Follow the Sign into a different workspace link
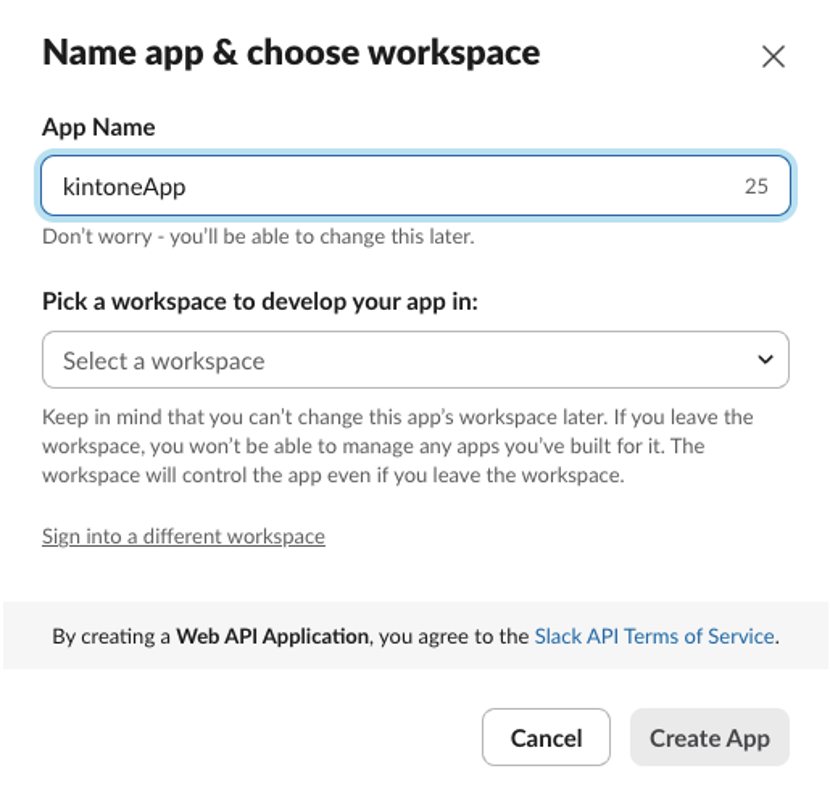Viewport: 830px width, 800px height. pyautogui.click(x=183, y=537)
